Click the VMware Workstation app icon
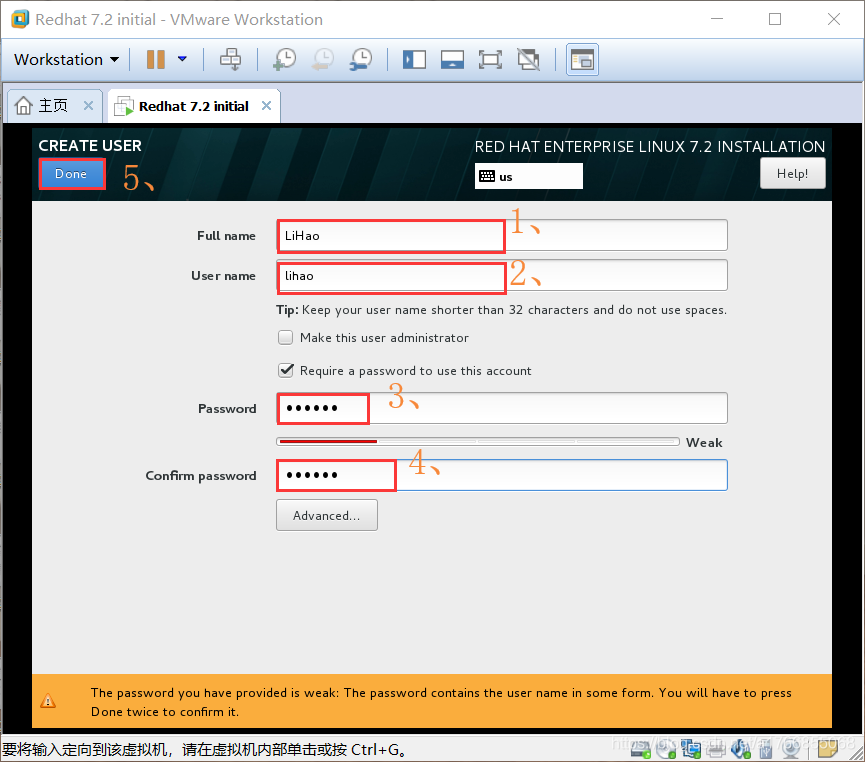Image resolution: width=865 pixels, height=762 pixels. 20,19
